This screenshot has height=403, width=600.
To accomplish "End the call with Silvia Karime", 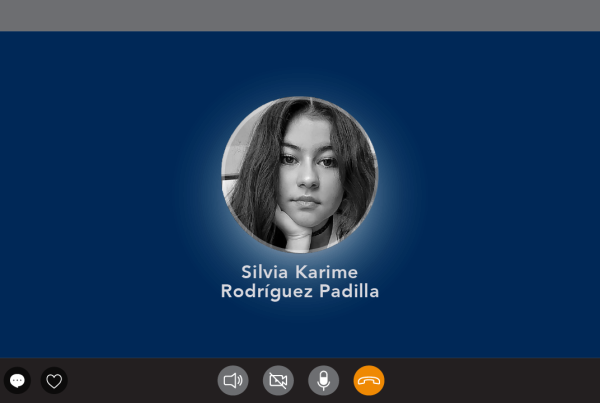I will [369, 380].
